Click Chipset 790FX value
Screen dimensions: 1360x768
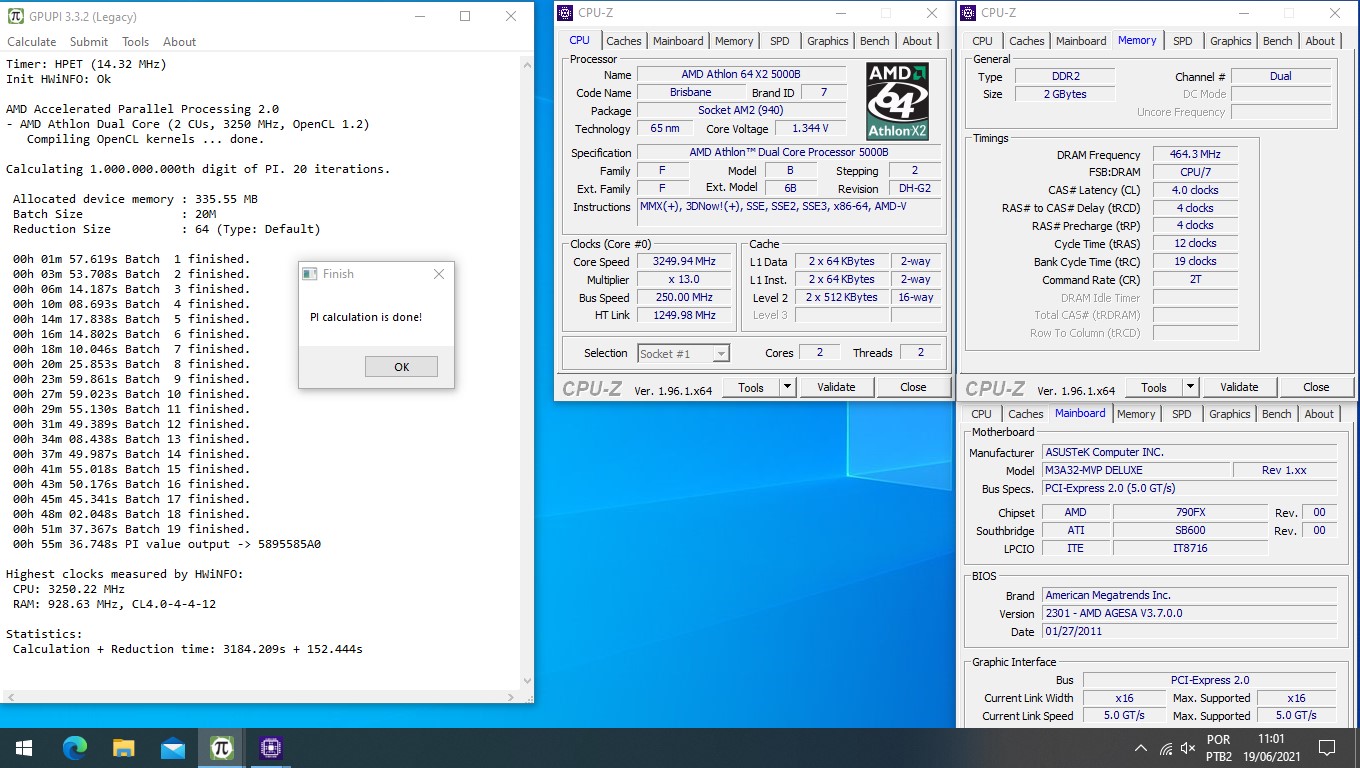(x=1189, y=512)
